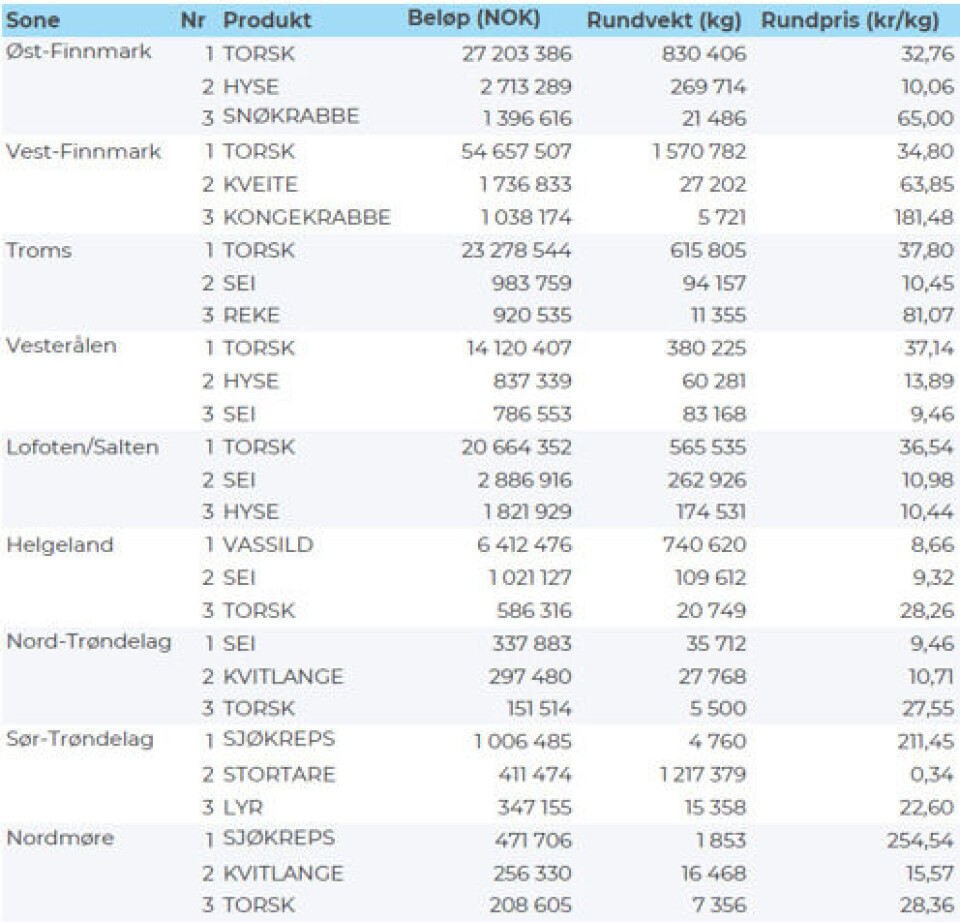Click the Sone column header
The width and height of the screenshot is (960, 922).
click(33, 19)
